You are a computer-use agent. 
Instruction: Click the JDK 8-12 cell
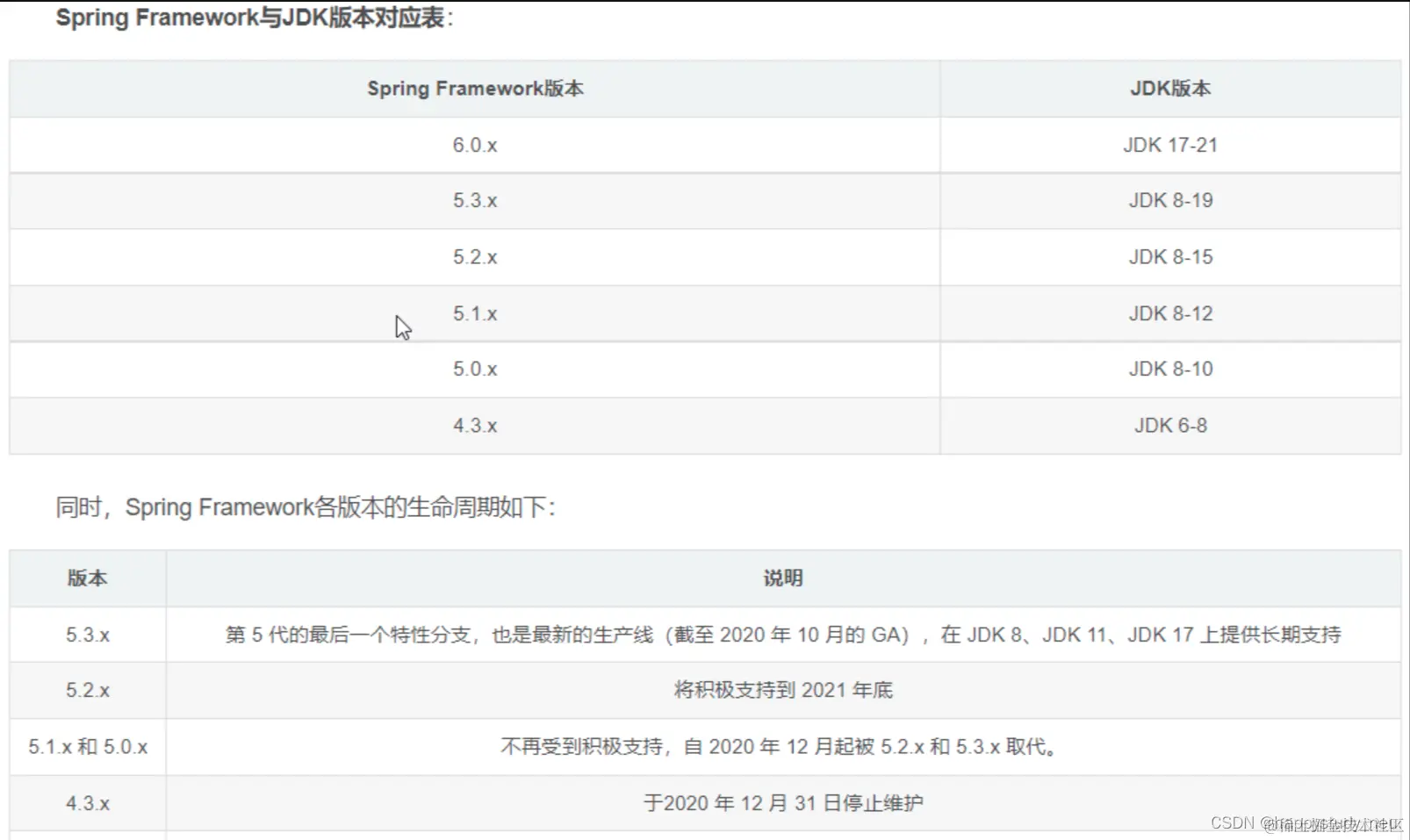click(x=1169, y=312)
